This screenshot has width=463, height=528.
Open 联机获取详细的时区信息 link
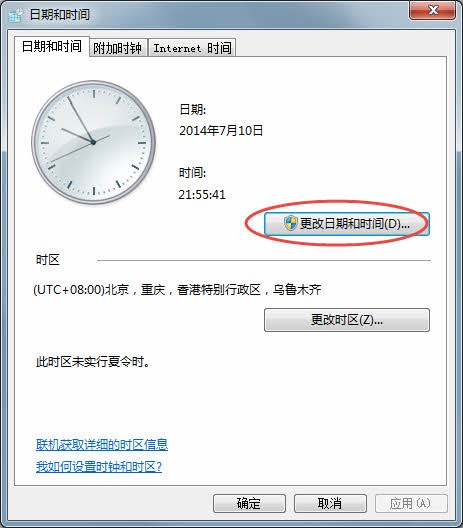pyautogui.click(x=102, y=445)
